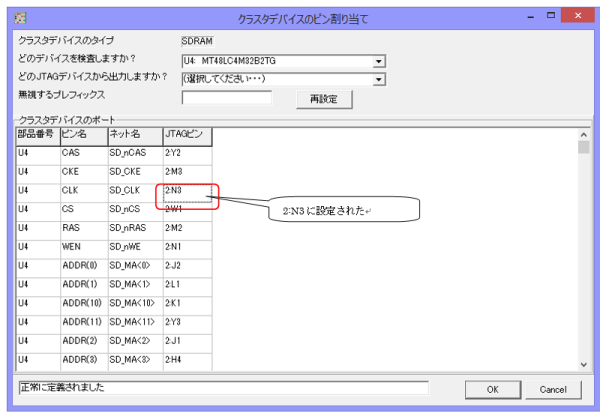The width and height of the screenshot is (600, 419).
Task: Cancel the pin assignment dialog
Action: pos(553,388)
